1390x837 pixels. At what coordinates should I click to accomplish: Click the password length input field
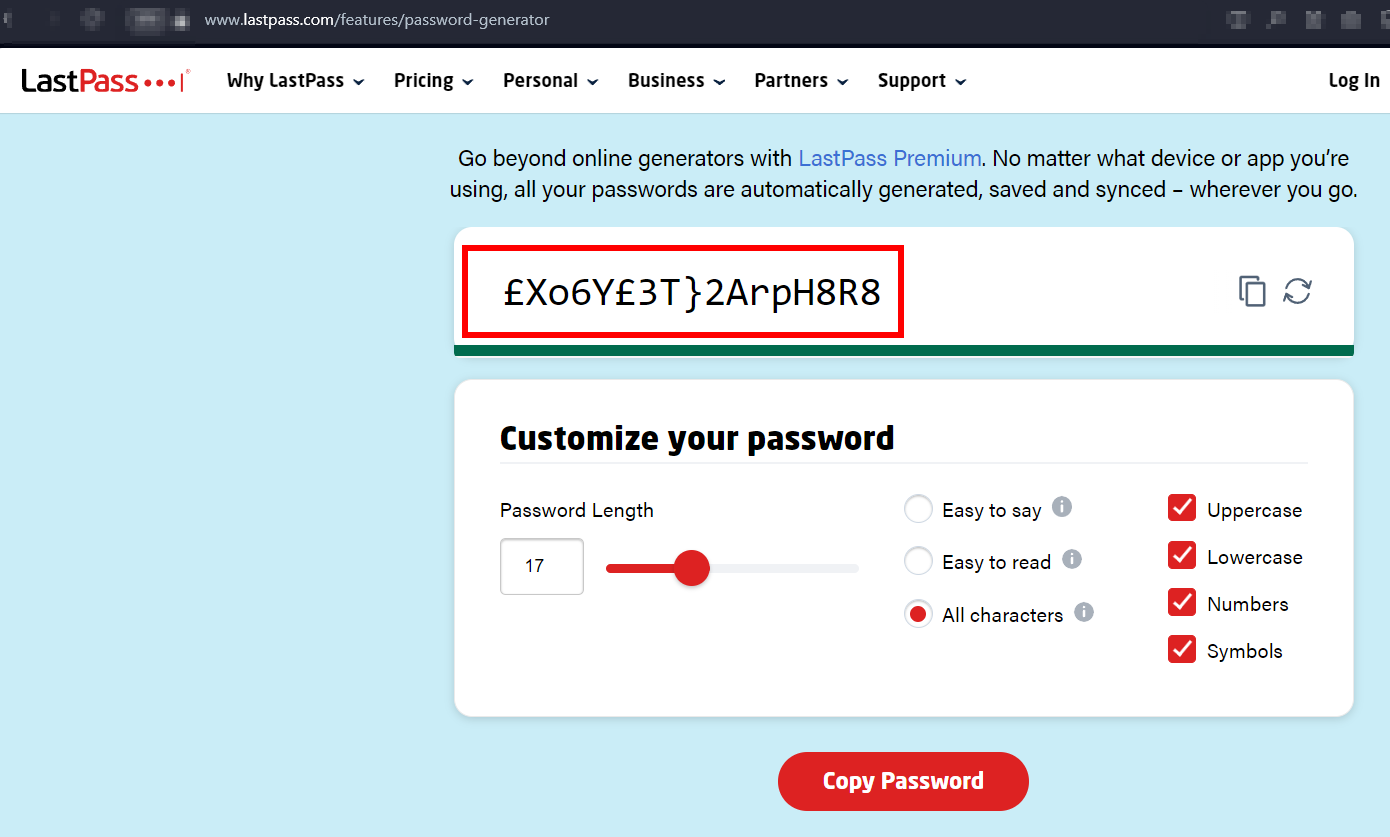point(541,567)
